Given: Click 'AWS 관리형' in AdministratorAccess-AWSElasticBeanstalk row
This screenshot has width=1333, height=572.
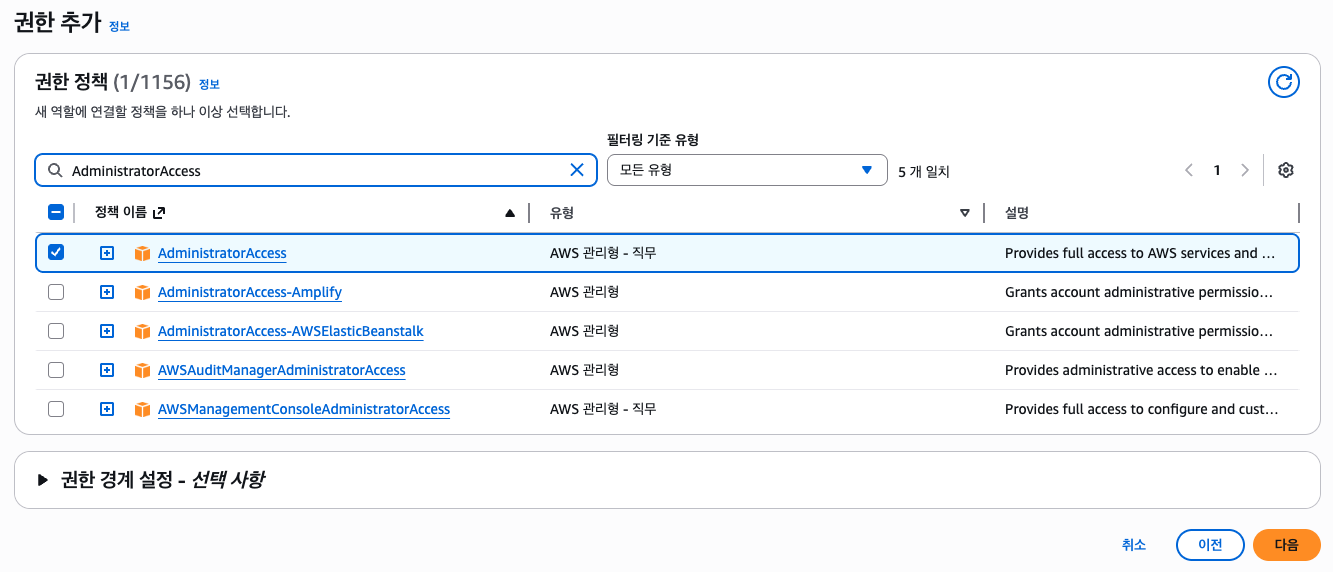Looking at the screenshot, I should coord(585,331).
